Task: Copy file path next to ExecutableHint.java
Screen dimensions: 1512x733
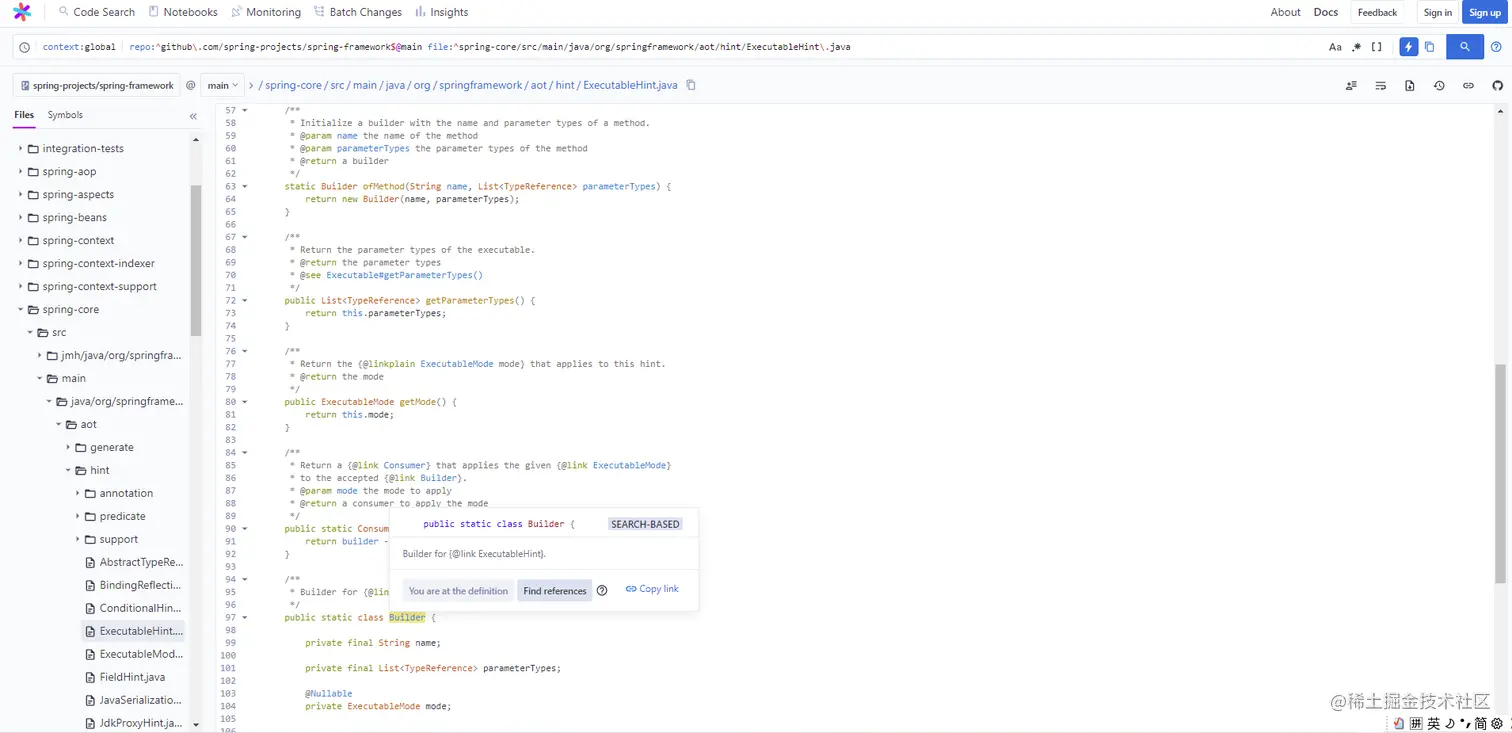Action: [x=690, y=85]
